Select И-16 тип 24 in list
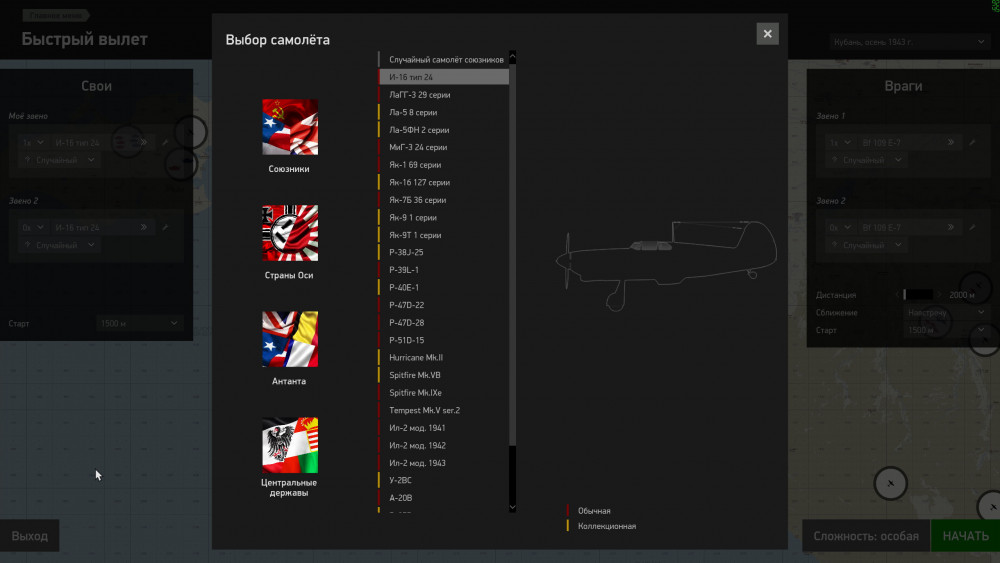1000x563 pixels. (x=443, y=77)
